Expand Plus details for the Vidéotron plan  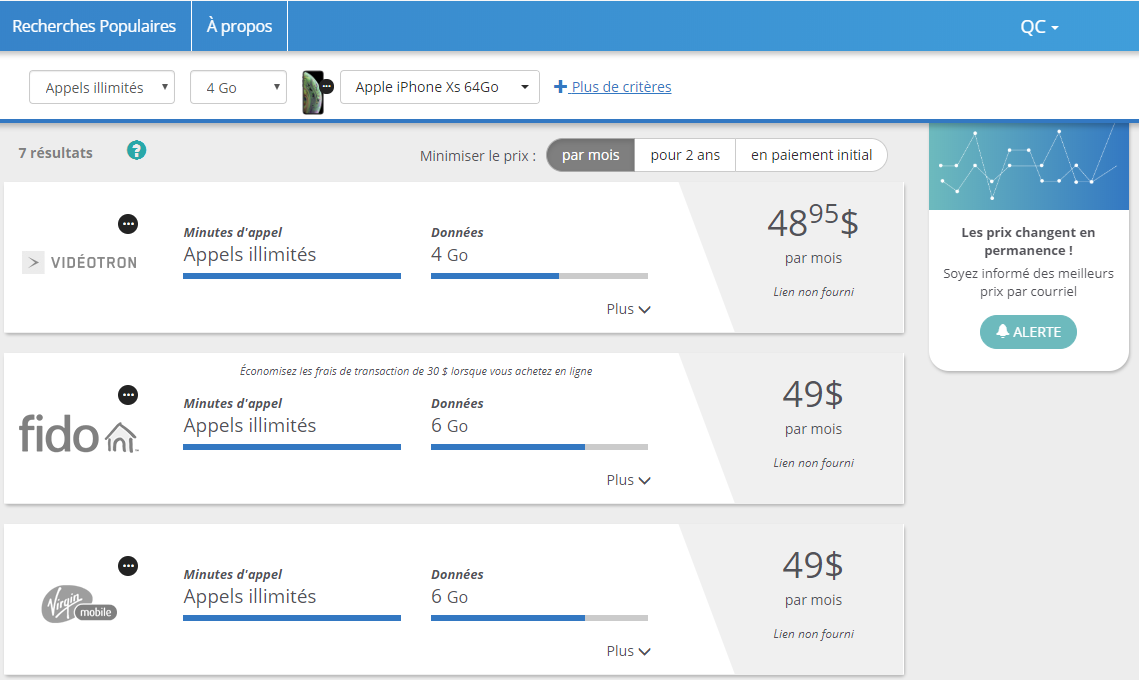pos(628,309)
